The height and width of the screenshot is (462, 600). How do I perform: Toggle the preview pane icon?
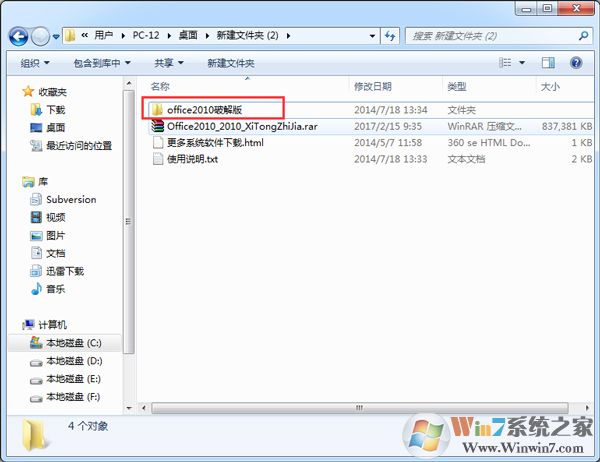[548, 62]
